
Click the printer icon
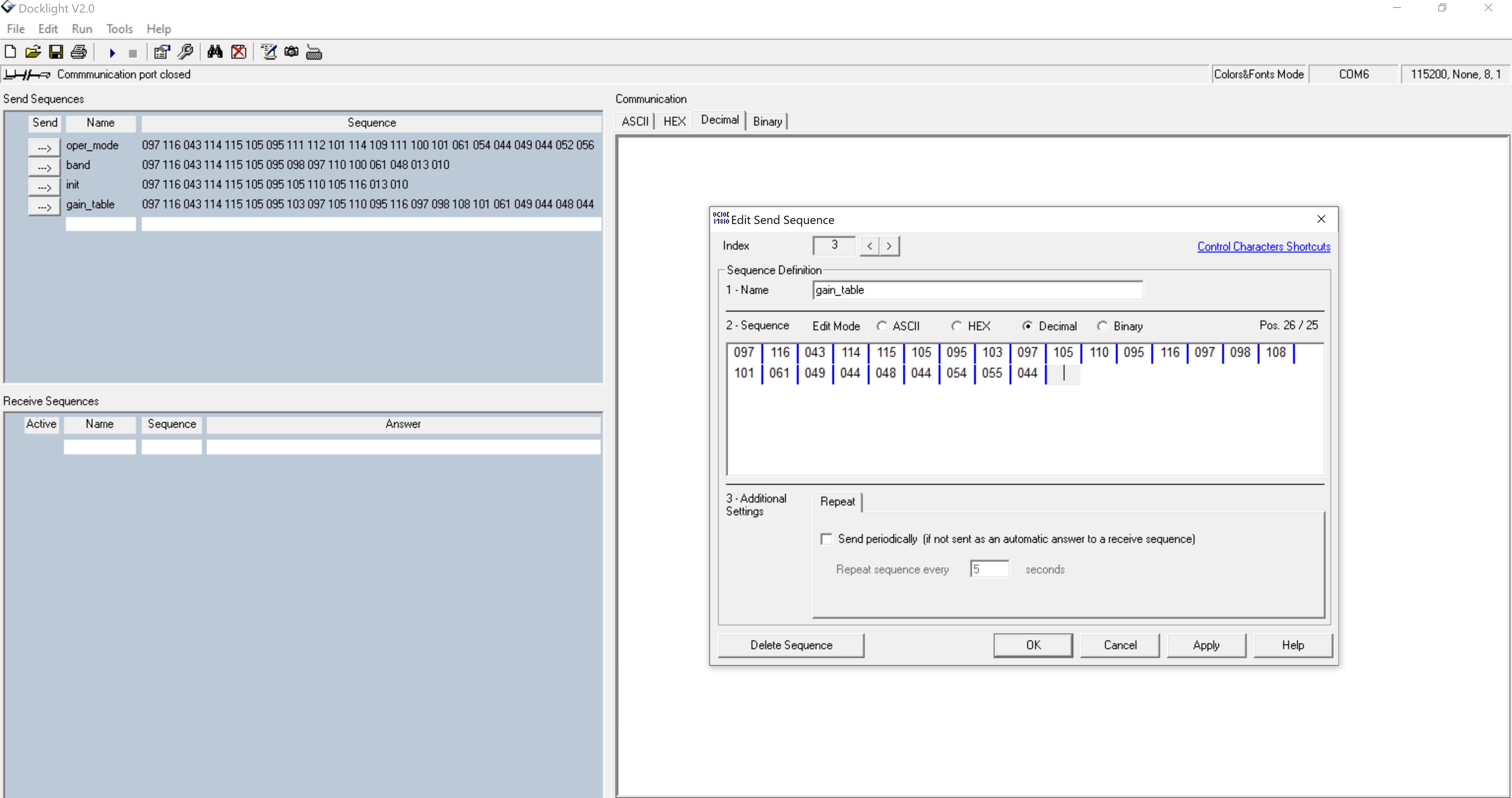(79, 52)
